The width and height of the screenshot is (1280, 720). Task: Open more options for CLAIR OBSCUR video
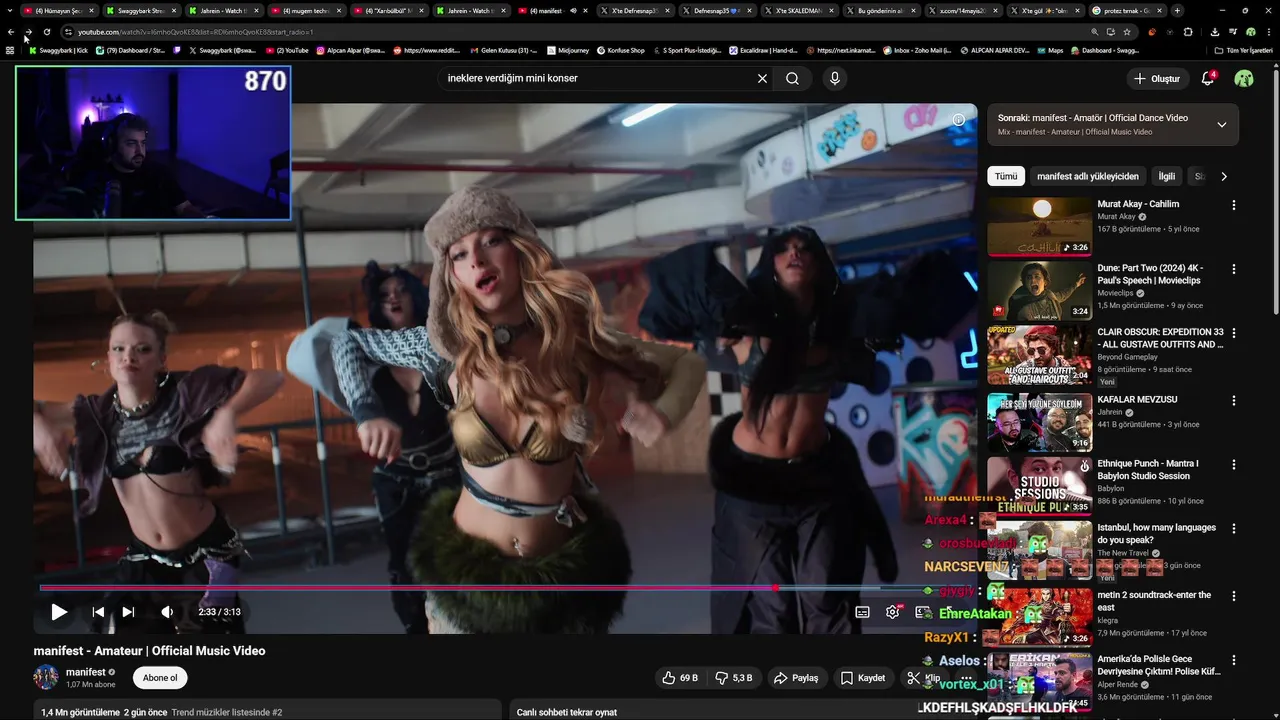point(1234,333)
